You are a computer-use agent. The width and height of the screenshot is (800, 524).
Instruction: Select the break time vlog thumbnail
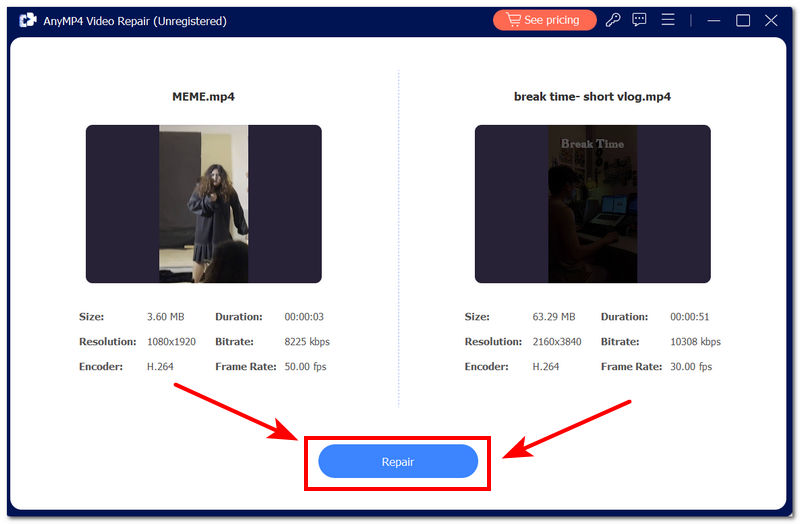[592, 204]
